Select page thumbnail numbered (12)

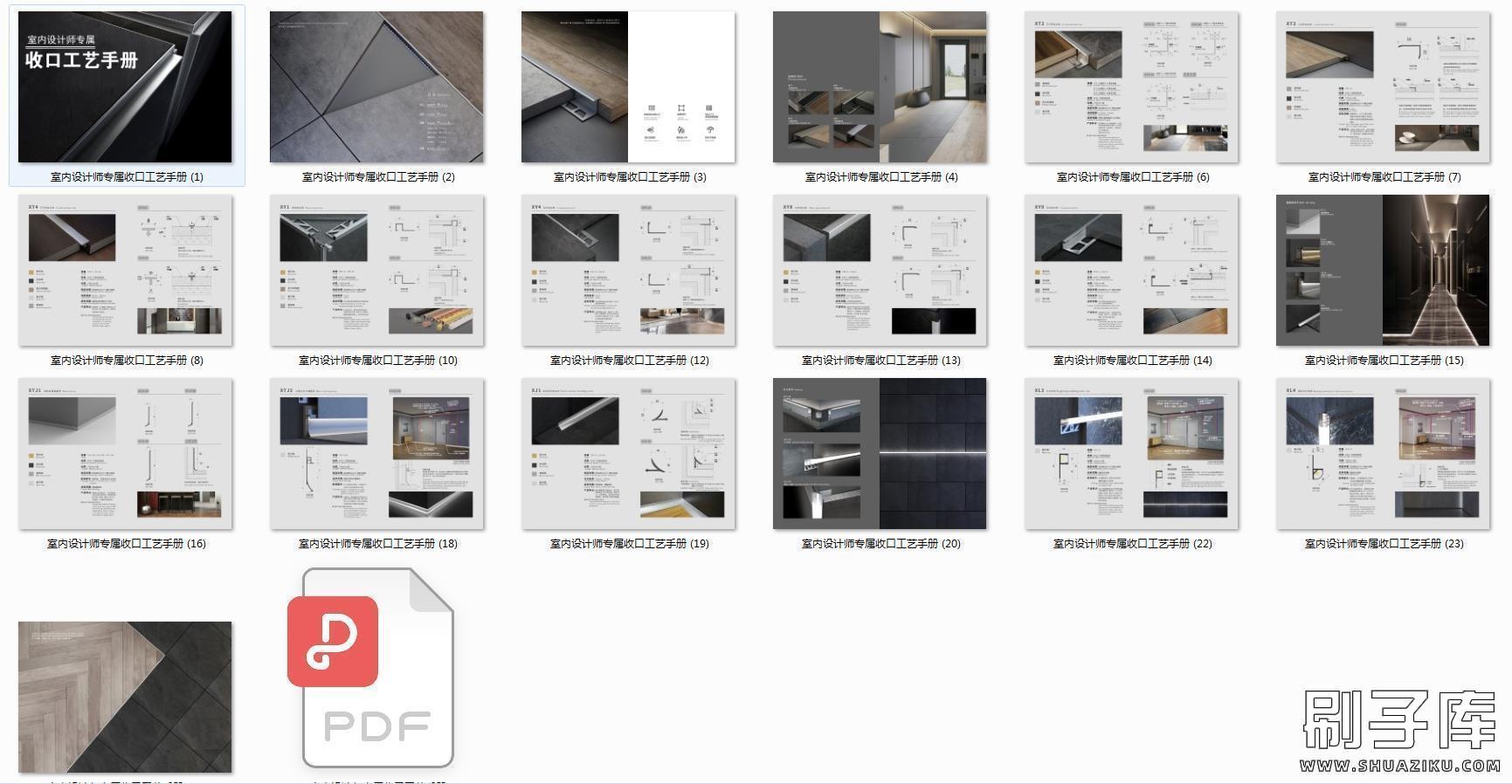pyautogui.click(x=628, y=271)
